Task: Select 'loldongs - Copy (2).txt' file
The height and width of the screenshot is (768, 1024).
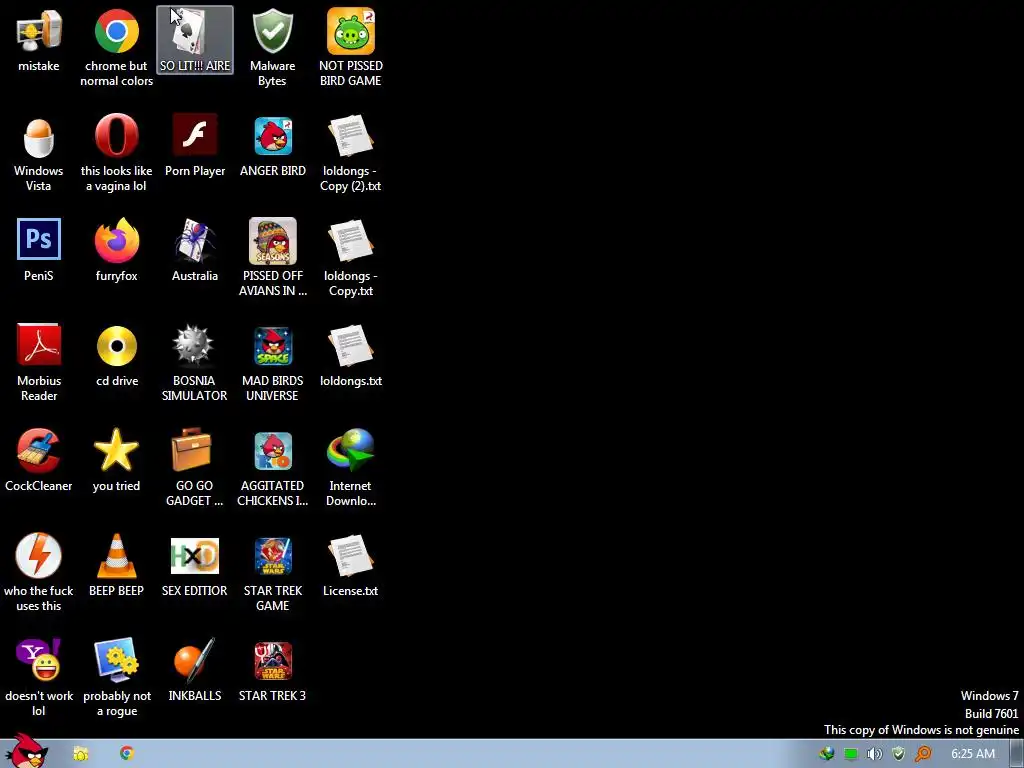Action: point(351,154)
